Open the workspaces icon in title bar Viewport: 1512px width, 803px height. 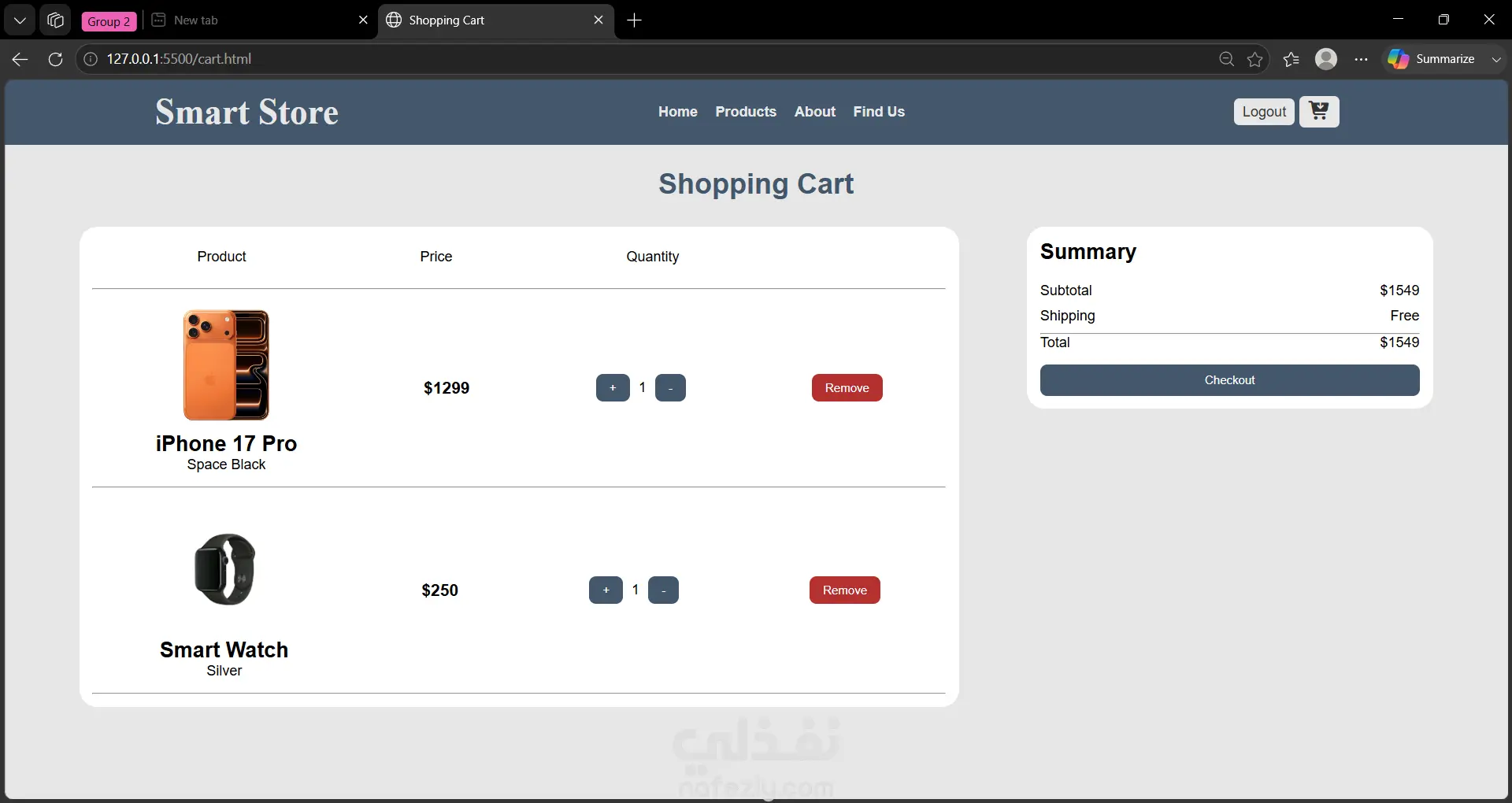(55, 20)
